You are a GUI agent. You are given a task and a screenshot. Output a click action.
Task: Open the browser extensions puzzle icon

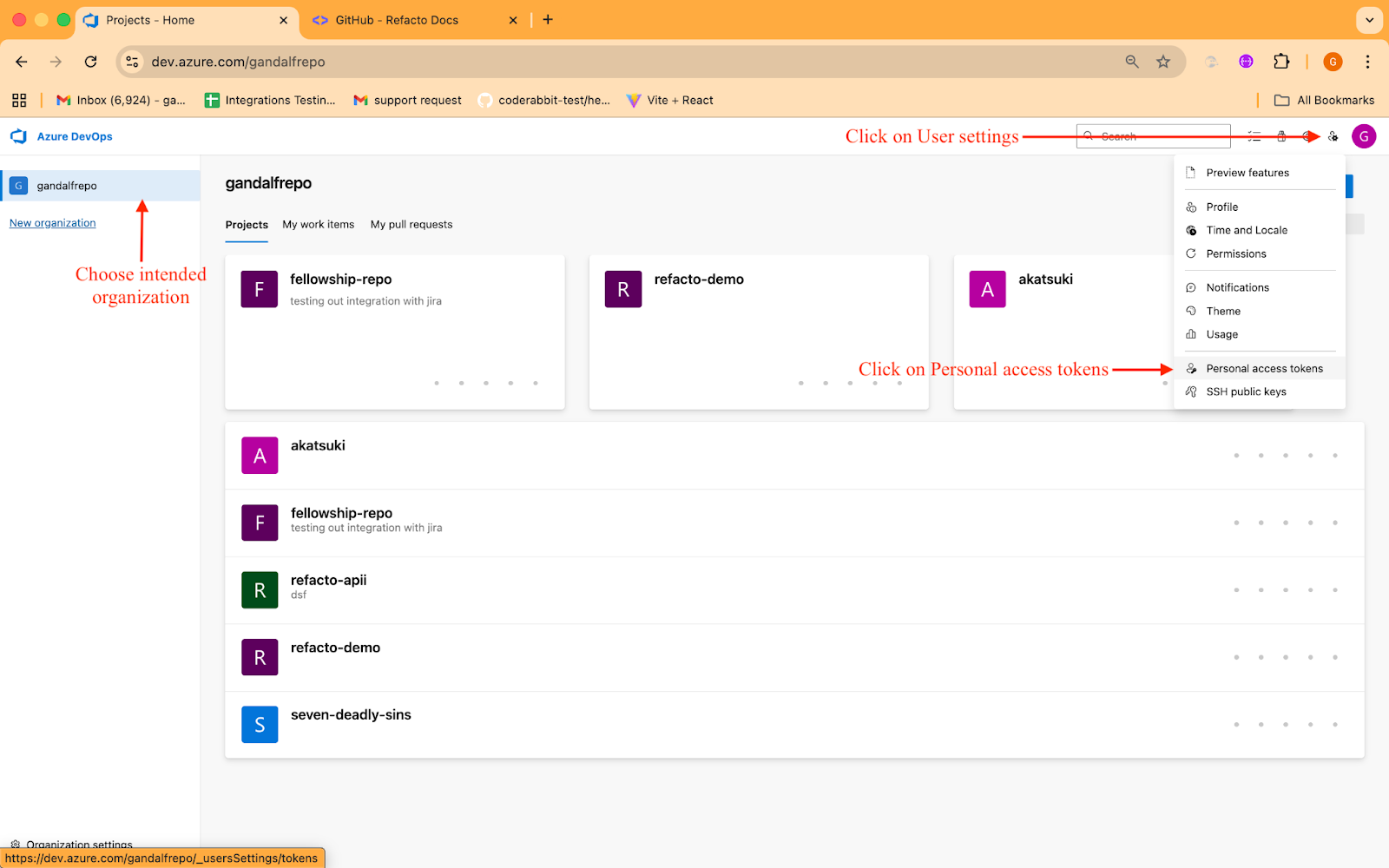1281,62
